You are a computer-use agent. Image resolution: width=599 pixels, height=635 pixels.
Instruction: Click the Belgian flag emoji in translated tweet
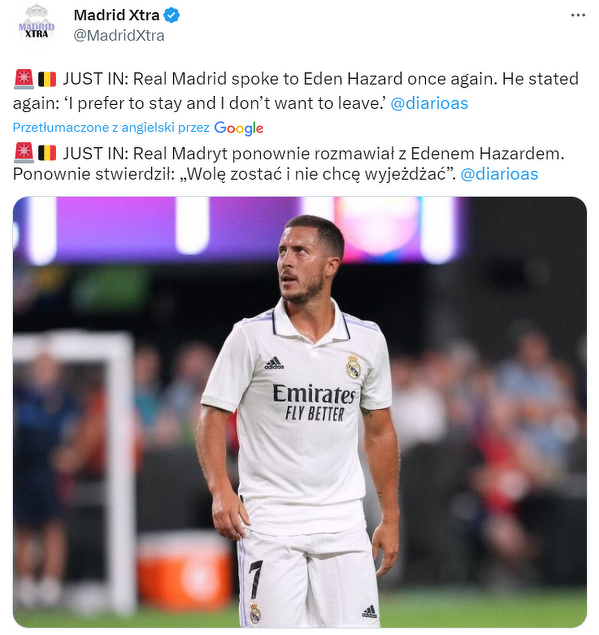click(47, 153)
